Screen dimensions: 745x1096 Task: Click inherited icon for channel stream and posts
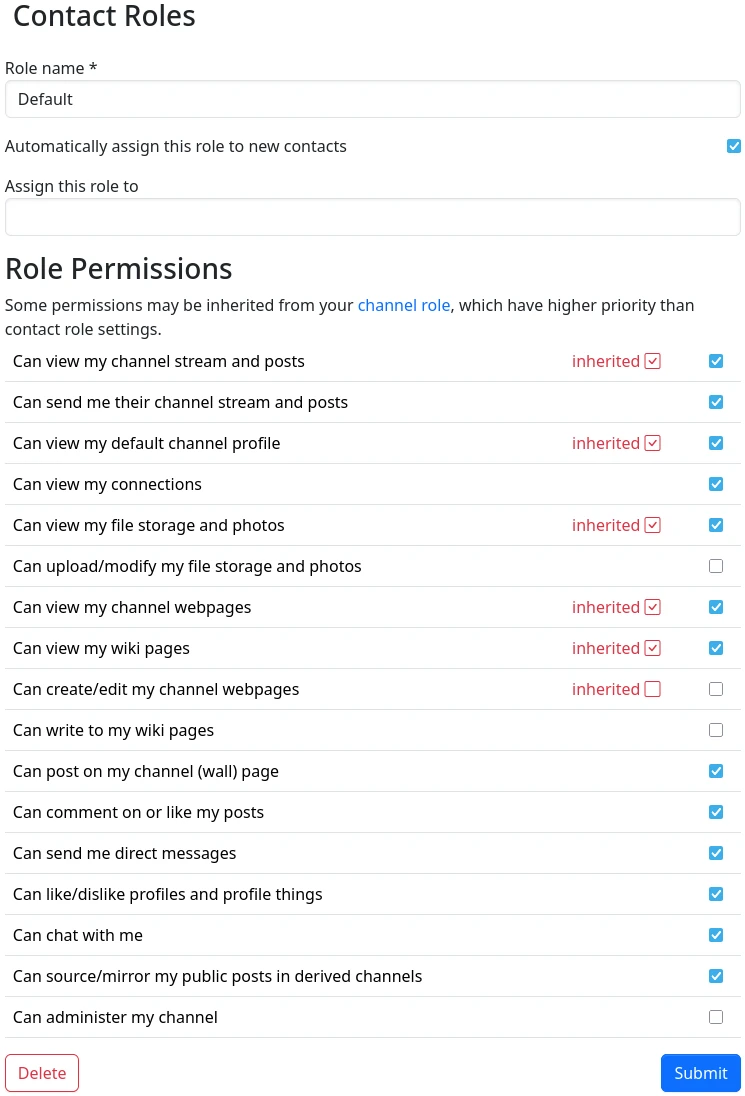tap(653, 361)
